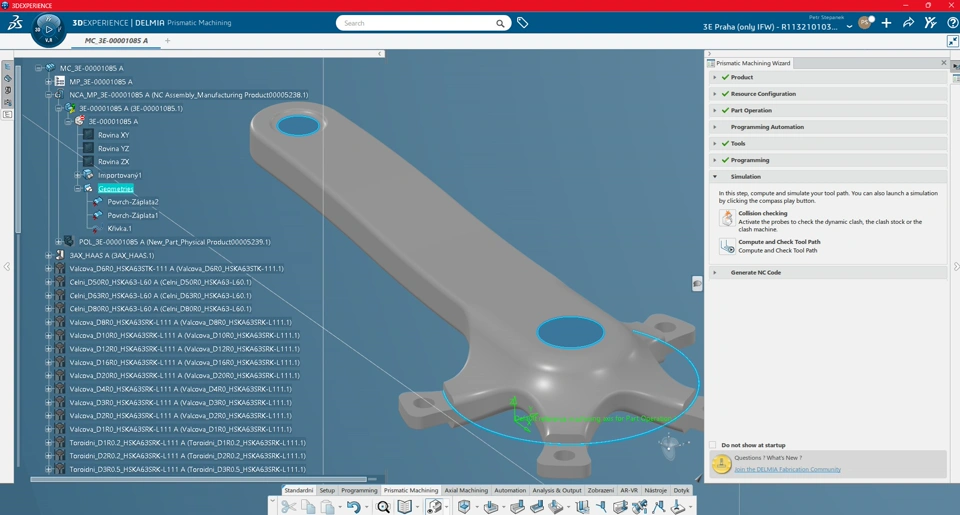Viewport: 960px width, 515px height.
Task: Open the Programming toolbar tab
Action: coord(359,491)
